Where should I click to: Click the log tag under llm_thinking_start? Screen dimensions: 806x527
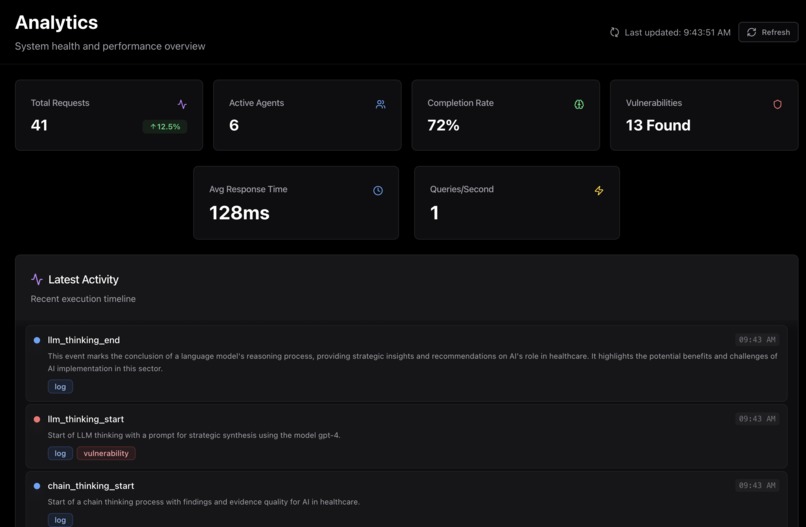[x=60, y=453]
